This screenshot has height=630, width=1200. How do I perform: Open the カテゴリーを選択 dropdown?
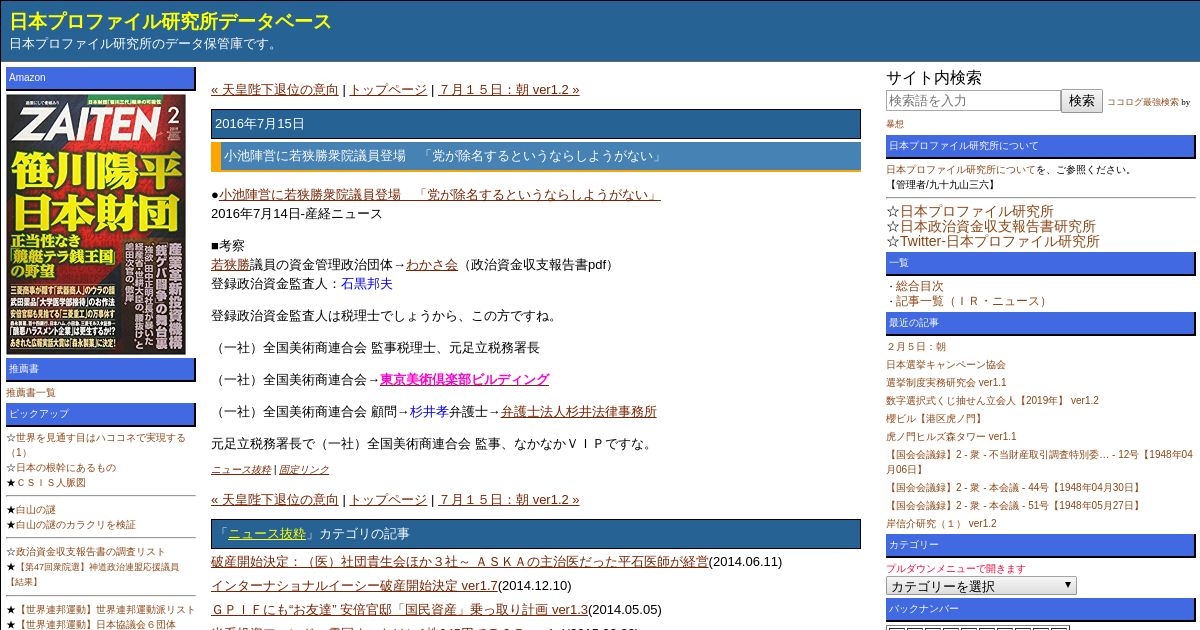pyautogui.click(x=981, y=586)
